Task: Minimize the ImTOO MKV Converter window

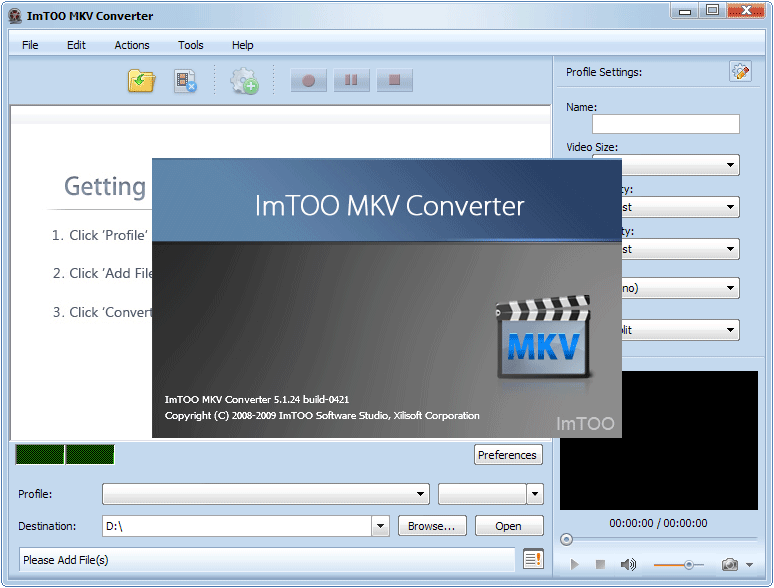Action: pyautogui.click(x=685, y=11)
